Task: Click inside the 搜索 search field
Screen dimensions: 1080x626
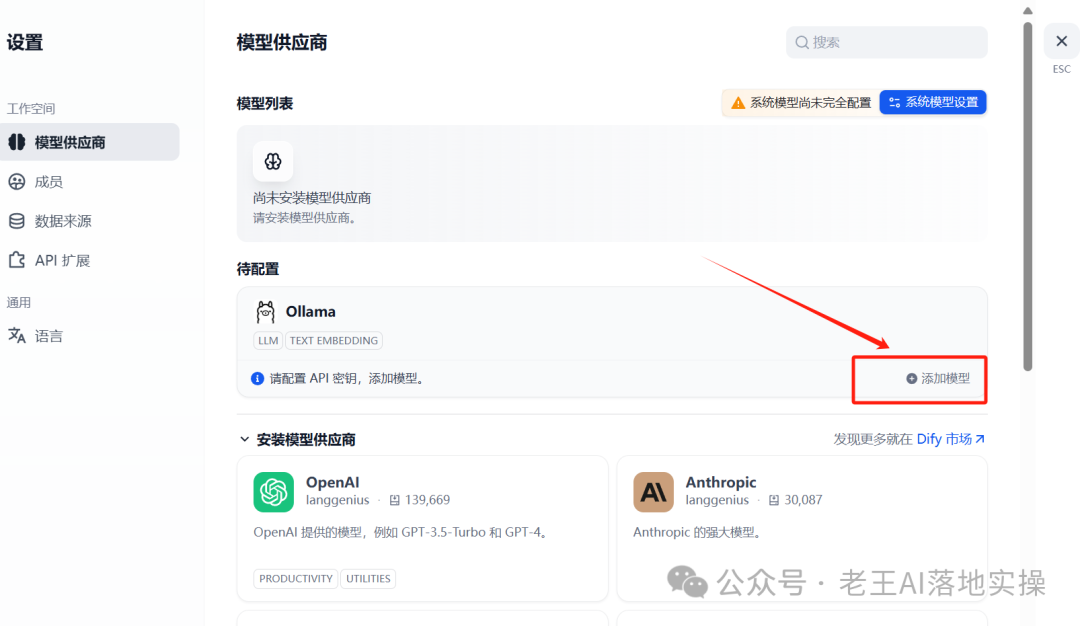Action: 886,42
